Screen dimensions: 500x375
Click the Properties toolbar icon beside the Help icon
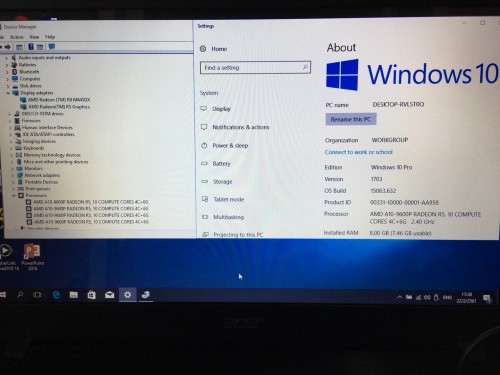click(40, 47)
